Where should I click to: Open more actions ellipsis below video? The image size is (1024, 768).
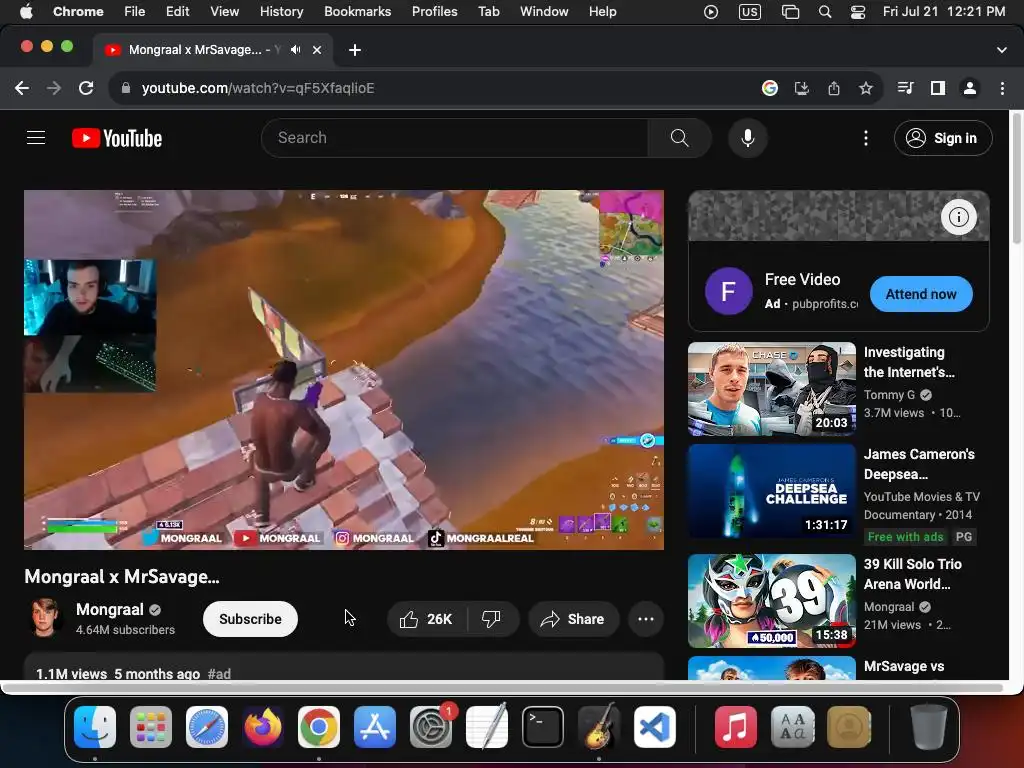646,619
